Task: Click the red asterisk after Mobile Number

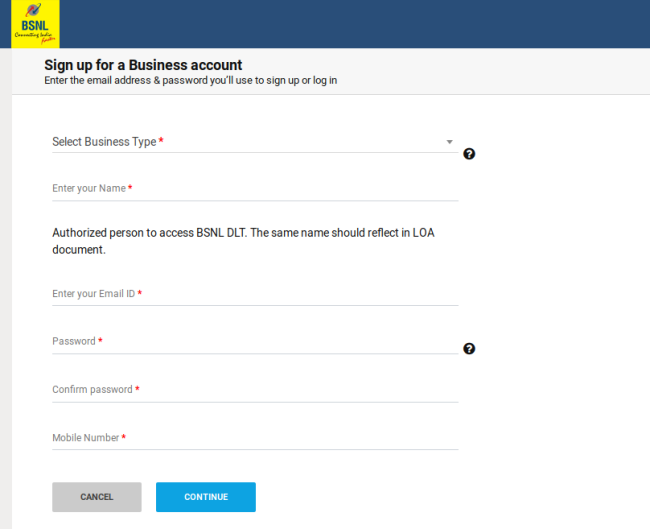Action: [x=124, y=437]
